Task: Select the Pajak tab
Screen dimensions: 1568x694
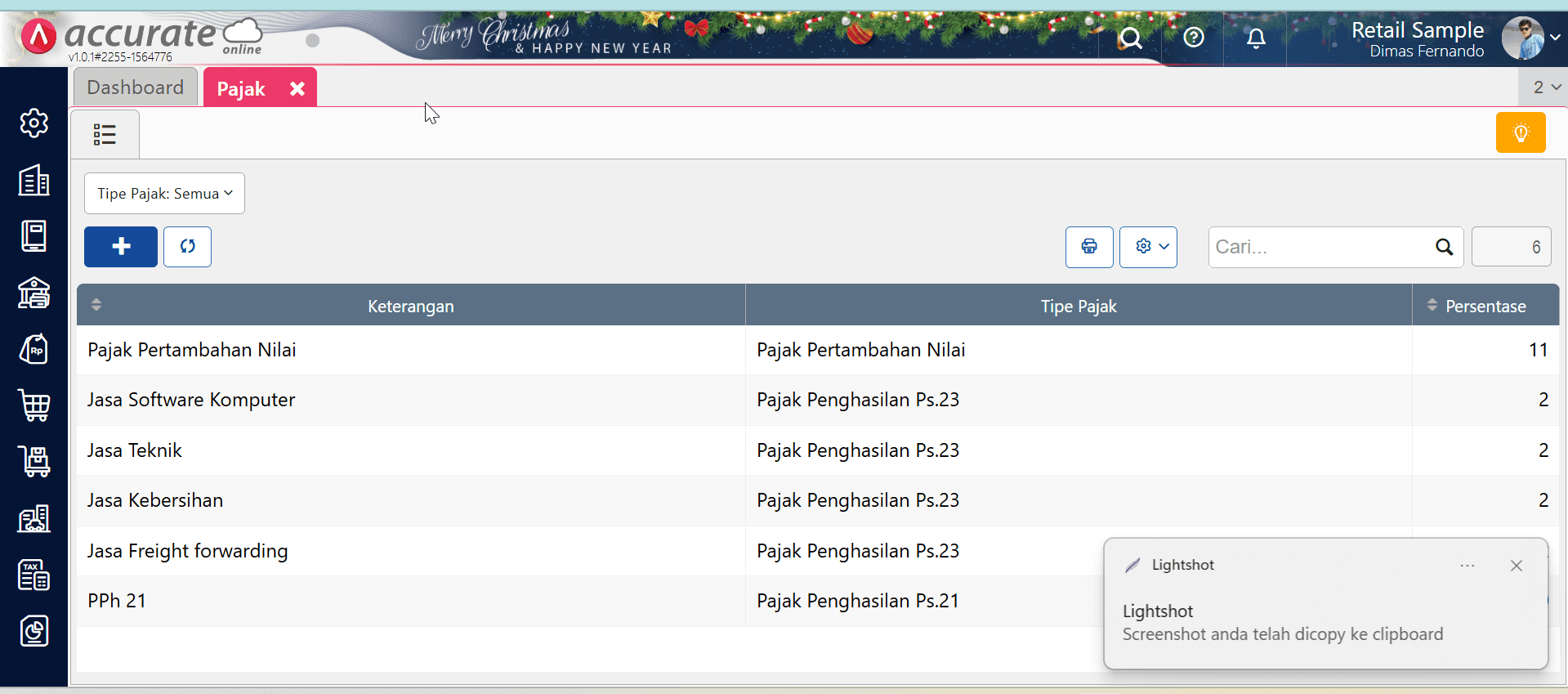Action: [241, 88]
